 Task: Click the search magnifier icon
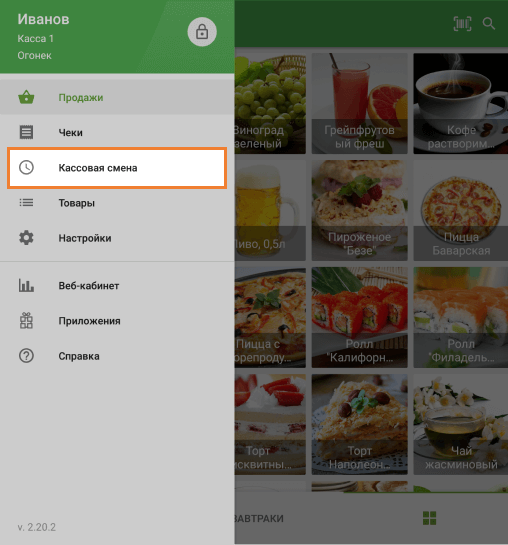[489, 24]
